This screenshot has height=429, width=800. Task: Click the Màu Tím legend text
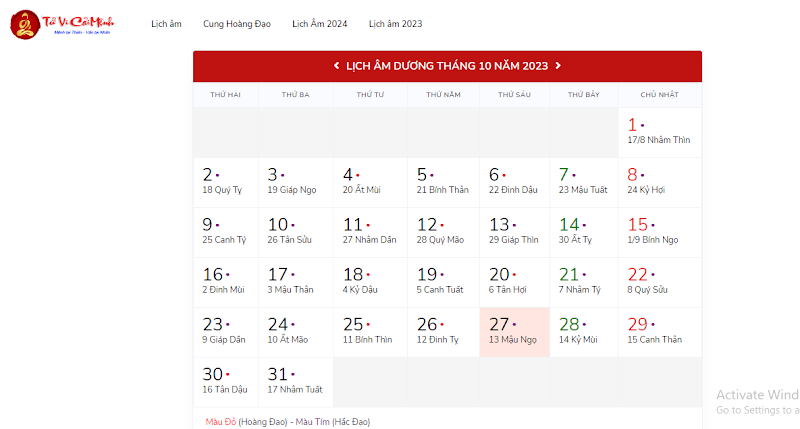coord(312,422)
